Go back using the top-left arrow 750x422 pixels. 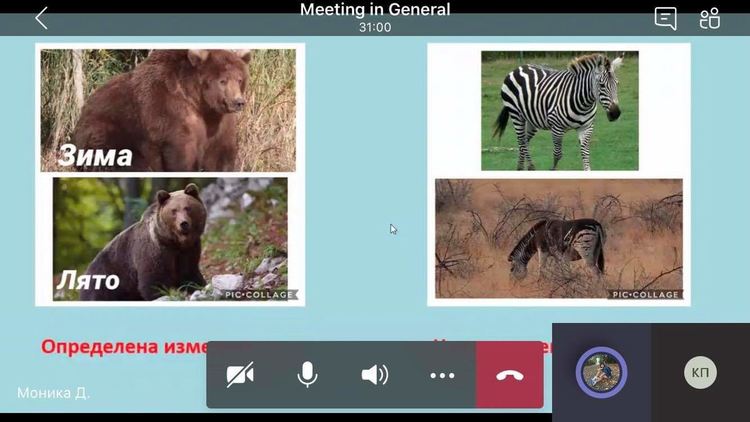tap(41, 18)
